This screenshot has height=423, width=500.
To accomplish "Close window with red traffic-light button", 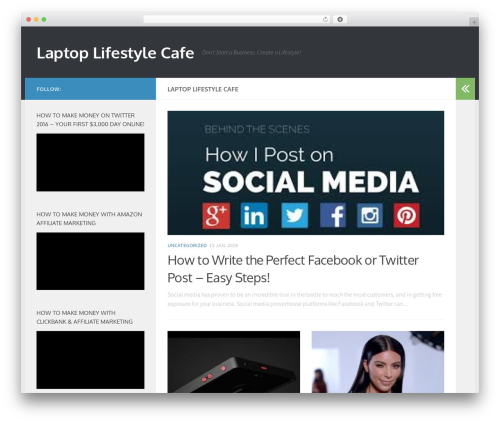I will point(29,19).
